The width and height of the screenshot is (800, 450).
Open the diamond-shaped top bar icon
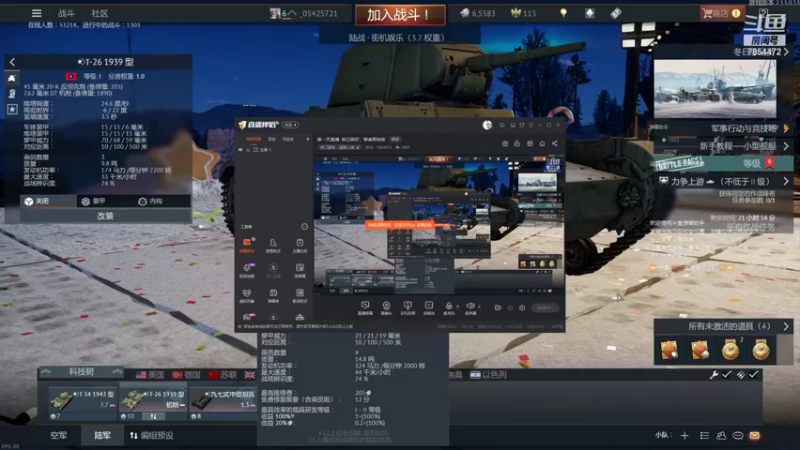590,13
